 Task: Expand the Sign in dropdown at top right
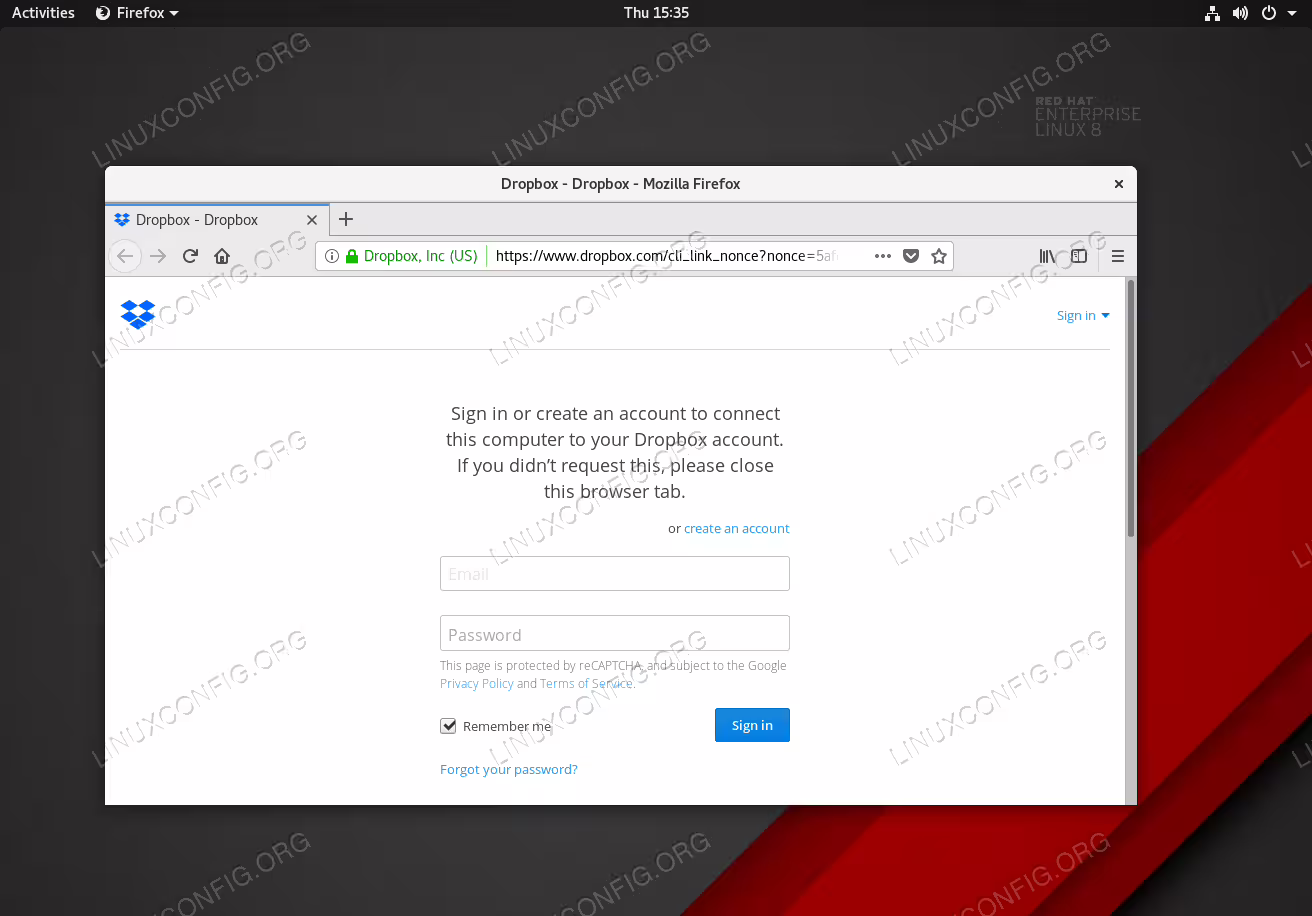click(x=1083, y=315)
